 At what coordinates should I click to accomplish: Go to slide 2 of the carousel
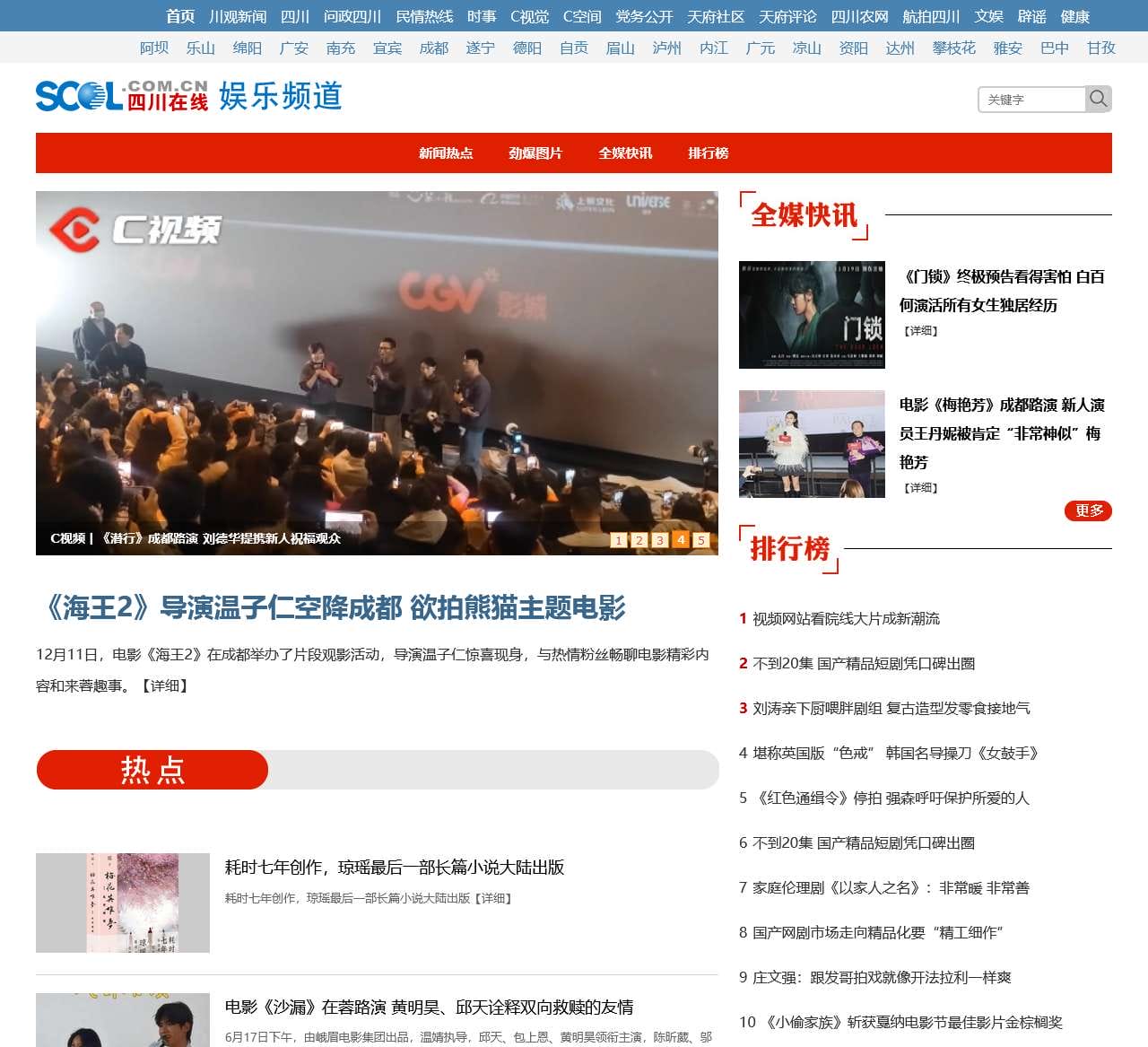639,540
